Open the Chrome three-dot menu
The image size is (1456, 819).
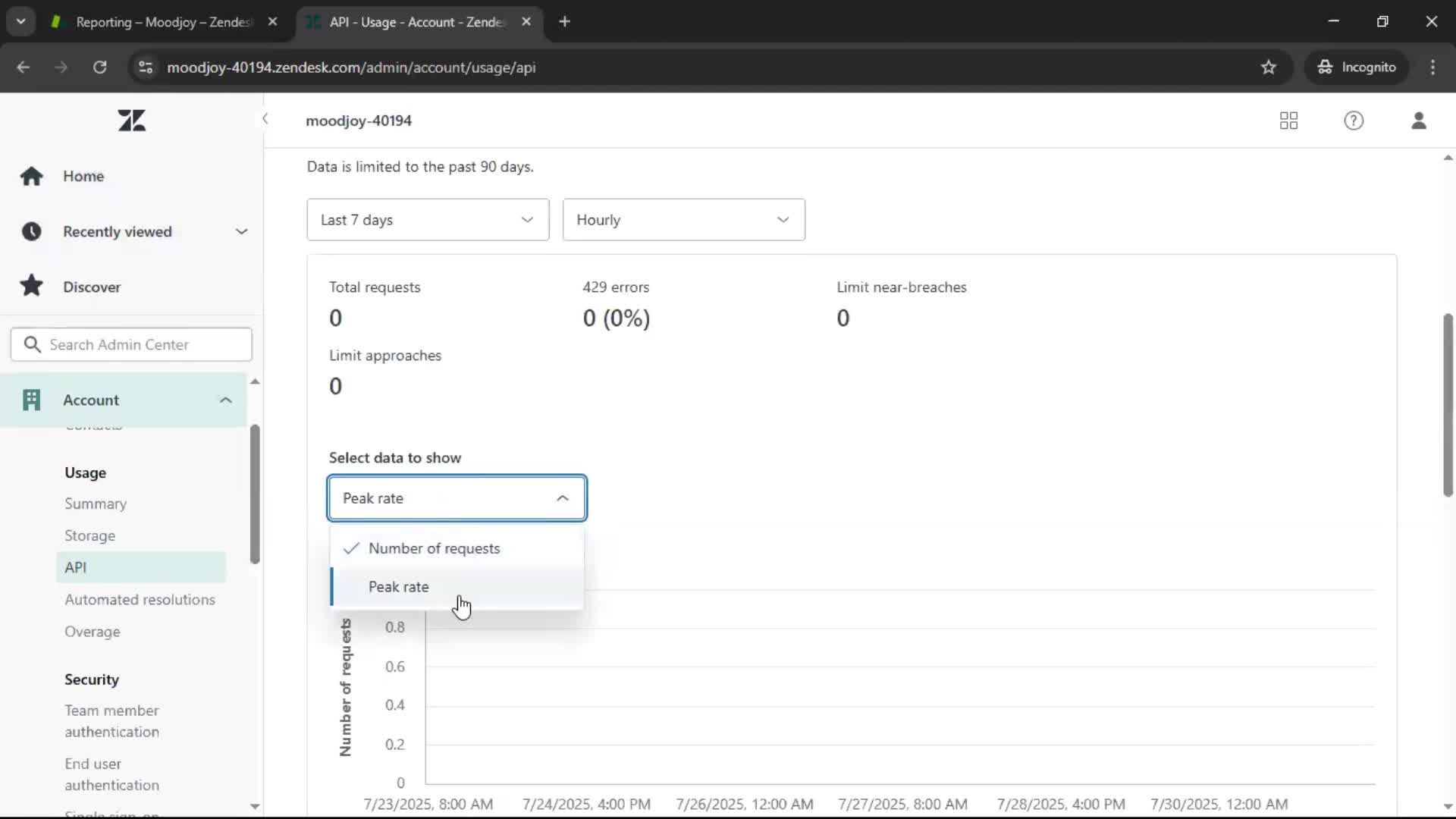click(x=1432, y=67)
